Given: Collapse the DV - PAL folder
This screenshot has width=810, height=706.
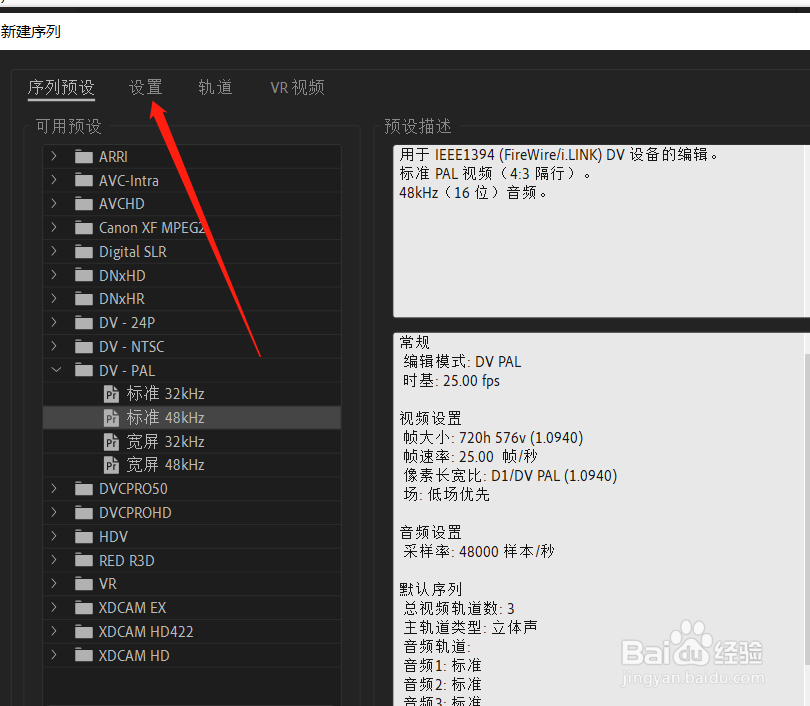Looking at the screenshot, I should (x=56, y=370).
